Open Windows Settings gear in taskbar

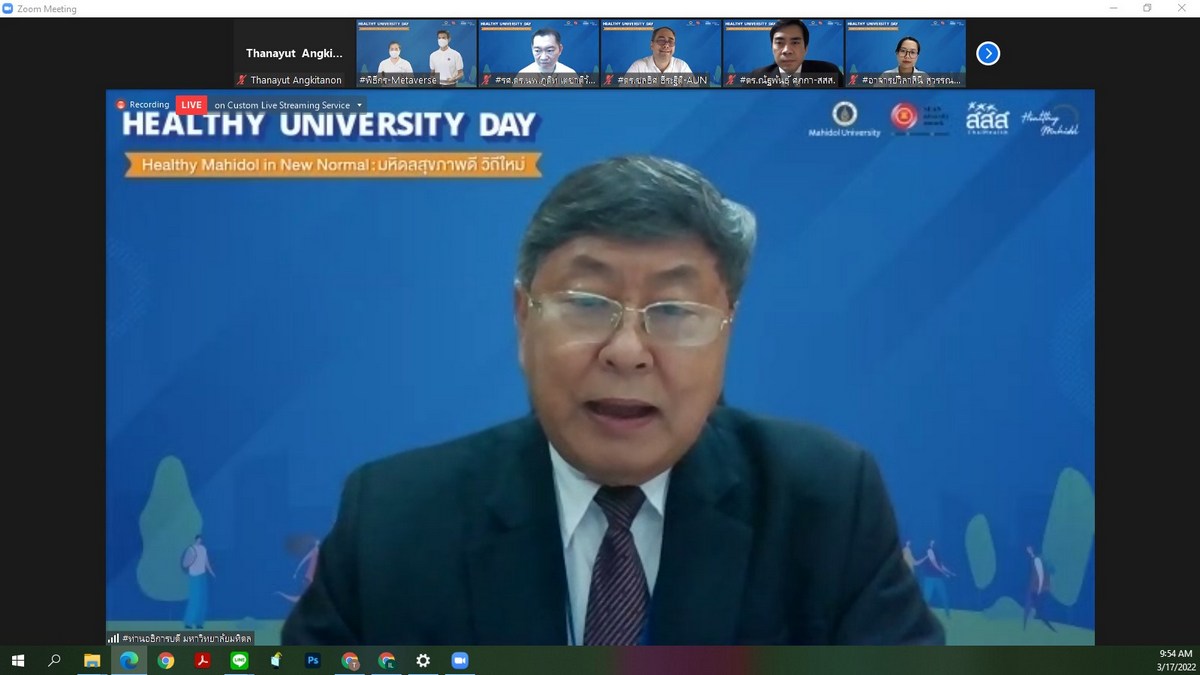423,660
